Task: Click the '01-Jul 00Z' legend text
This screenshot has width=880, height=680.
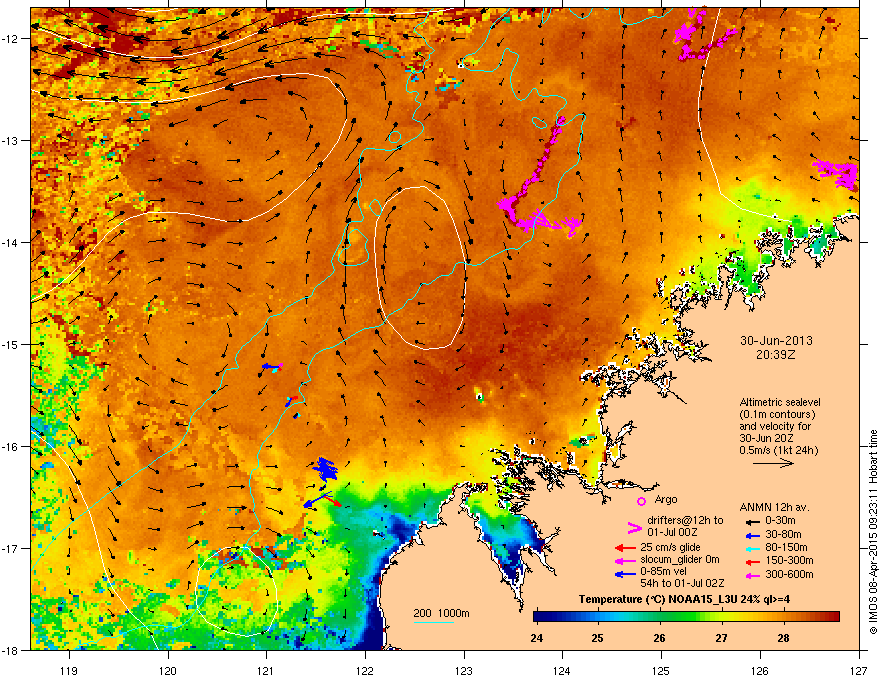Action: 672,532
